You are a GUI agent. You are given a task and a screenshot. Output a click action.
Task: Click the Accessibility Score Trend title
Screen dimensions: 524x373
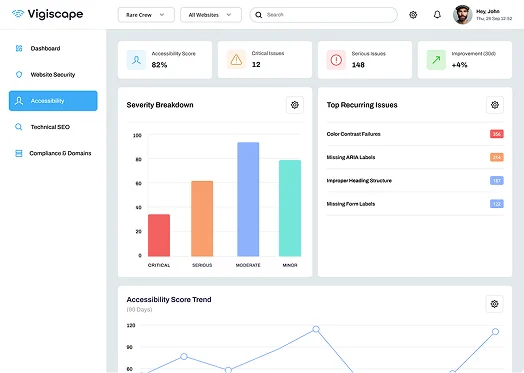point(169,299)
